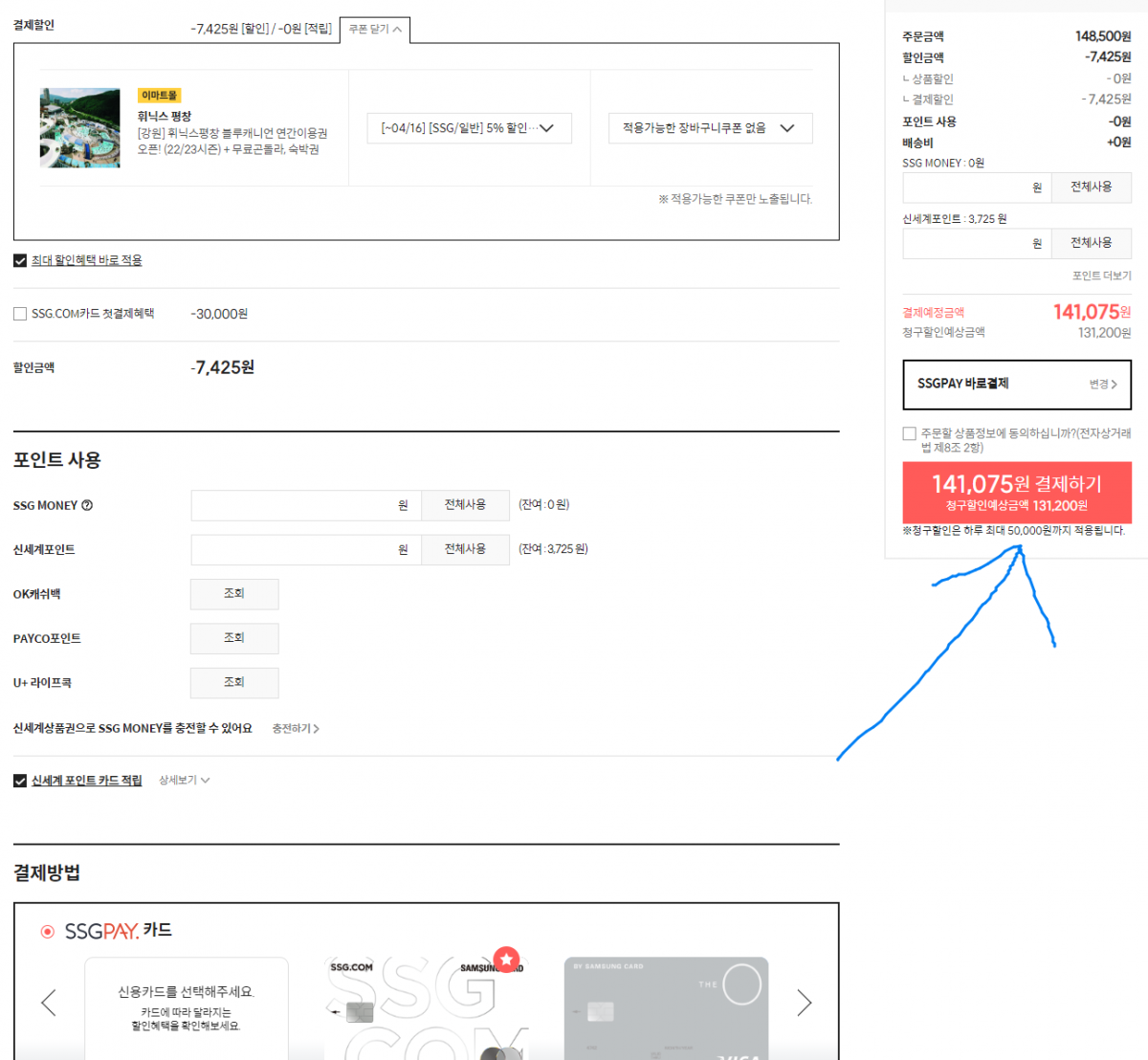Screen dimensions: 1148x1060
Task: Click the -30,000원 first payment benefit amount
Action: click(219, 314)
